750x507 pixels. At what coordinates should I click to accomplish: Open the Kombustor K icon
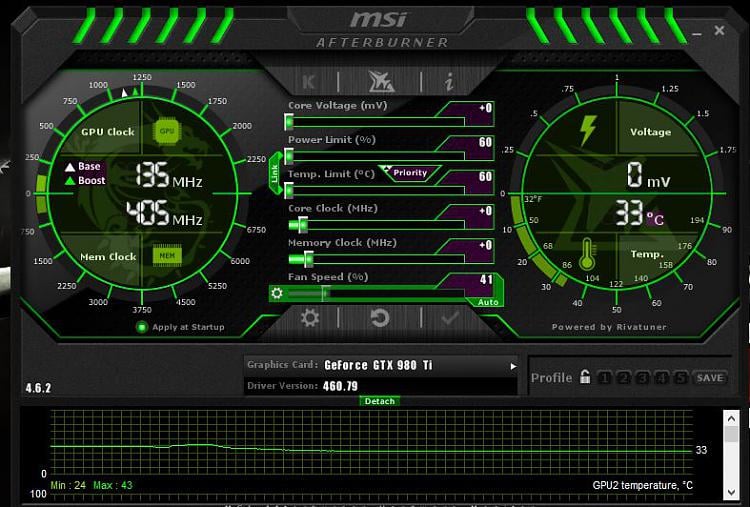pos(309,82)
